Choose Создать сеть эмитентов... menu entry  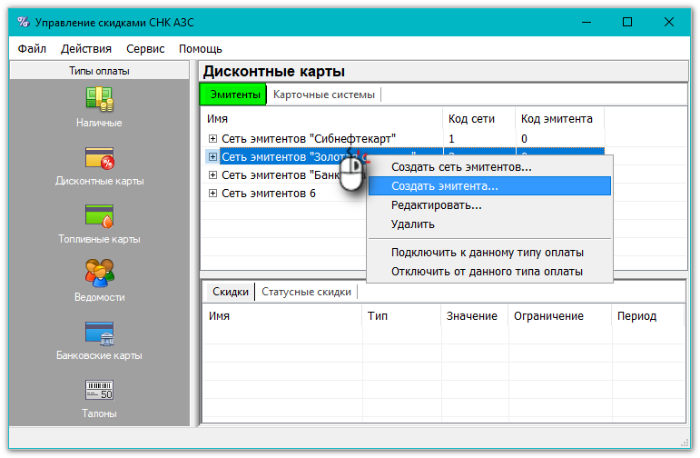pos(461,167)
